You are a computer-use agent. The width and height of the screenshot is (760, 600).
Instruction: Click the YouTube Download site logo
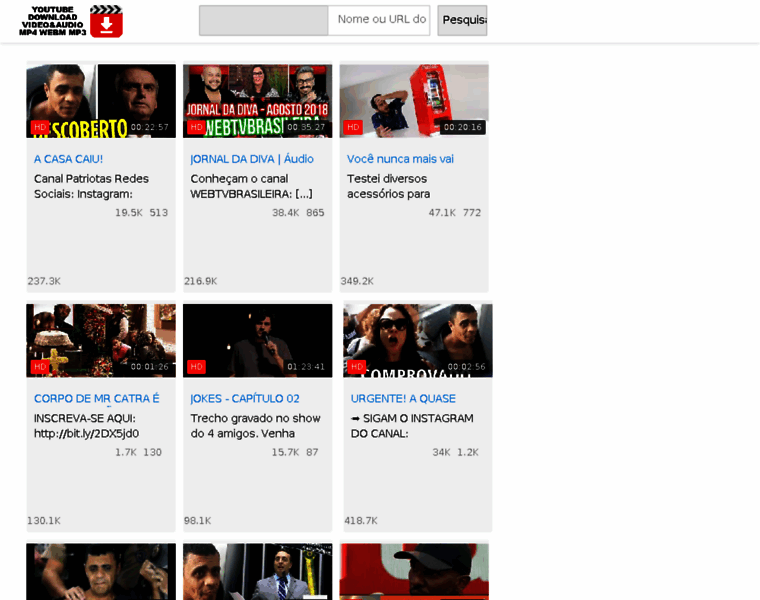tap(52, 21)
